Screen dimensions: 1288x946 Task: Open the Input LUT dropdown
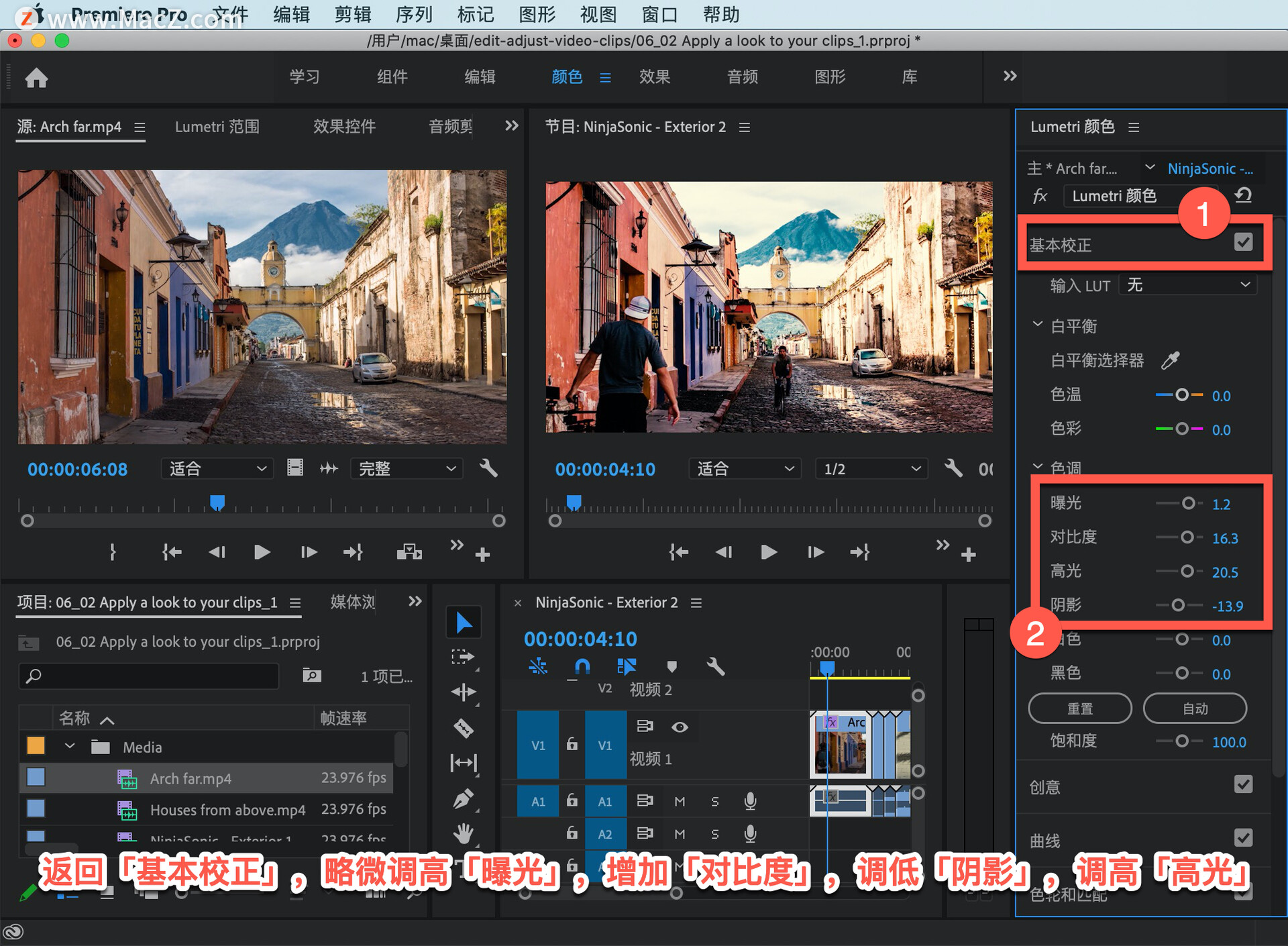(x=1188, y=285)
